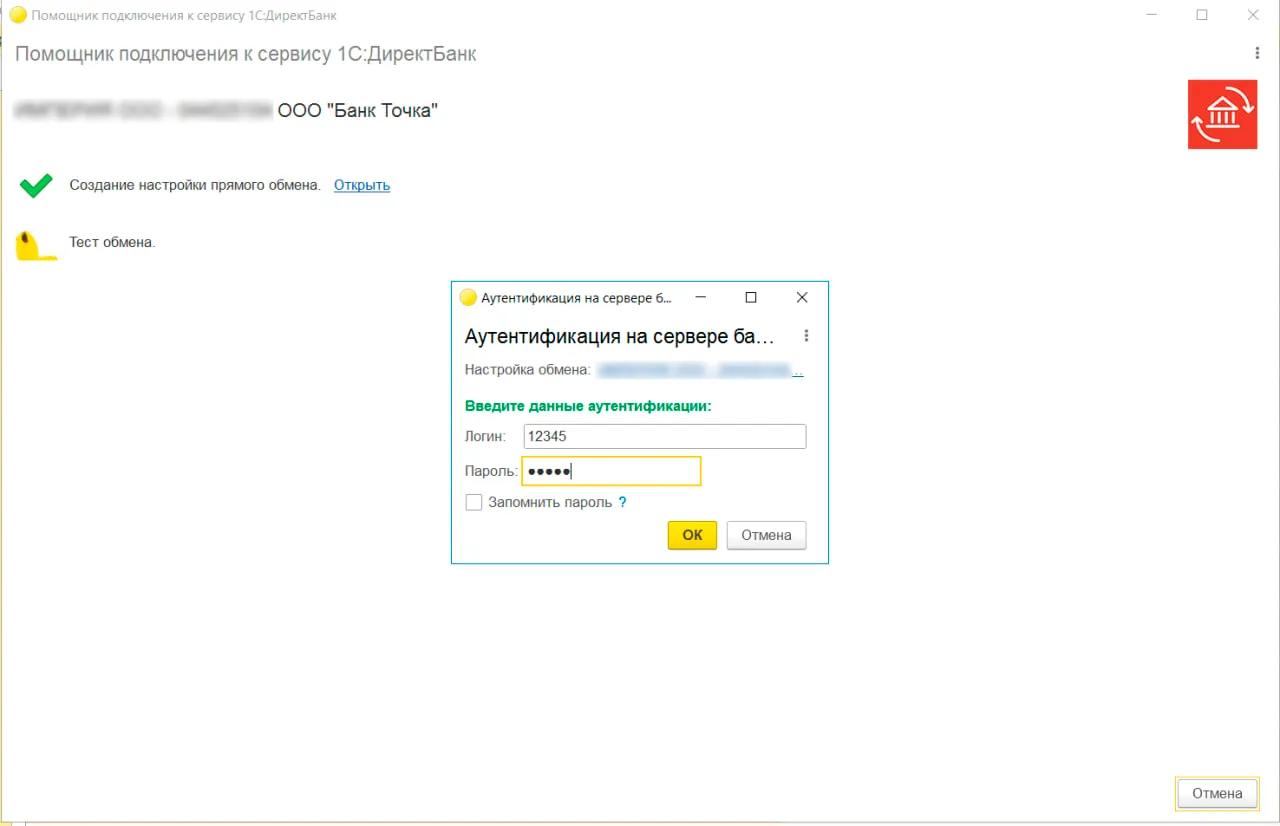This screenshot has height=826, width=1280.
Task: Click the yellow progress icon beside Тест обмена
Action: [36, 245]
